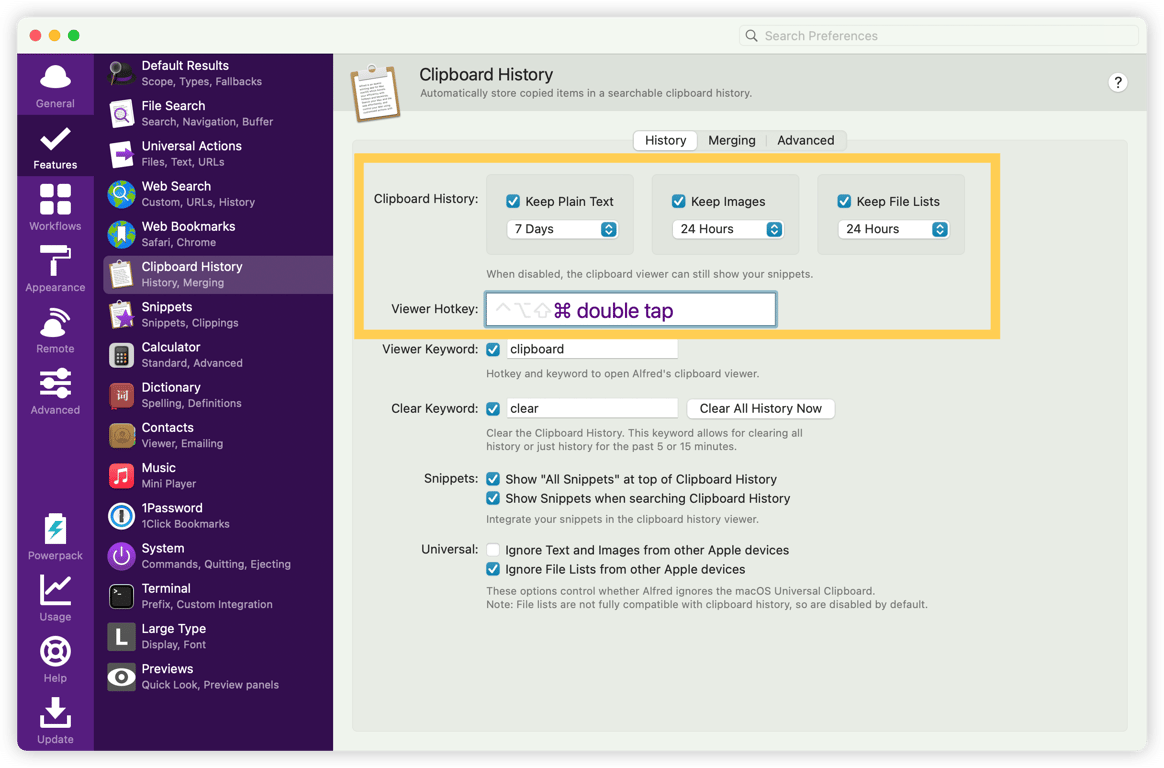Select the Features section icon
This screenshot has height=768, width=1164.
56,146
